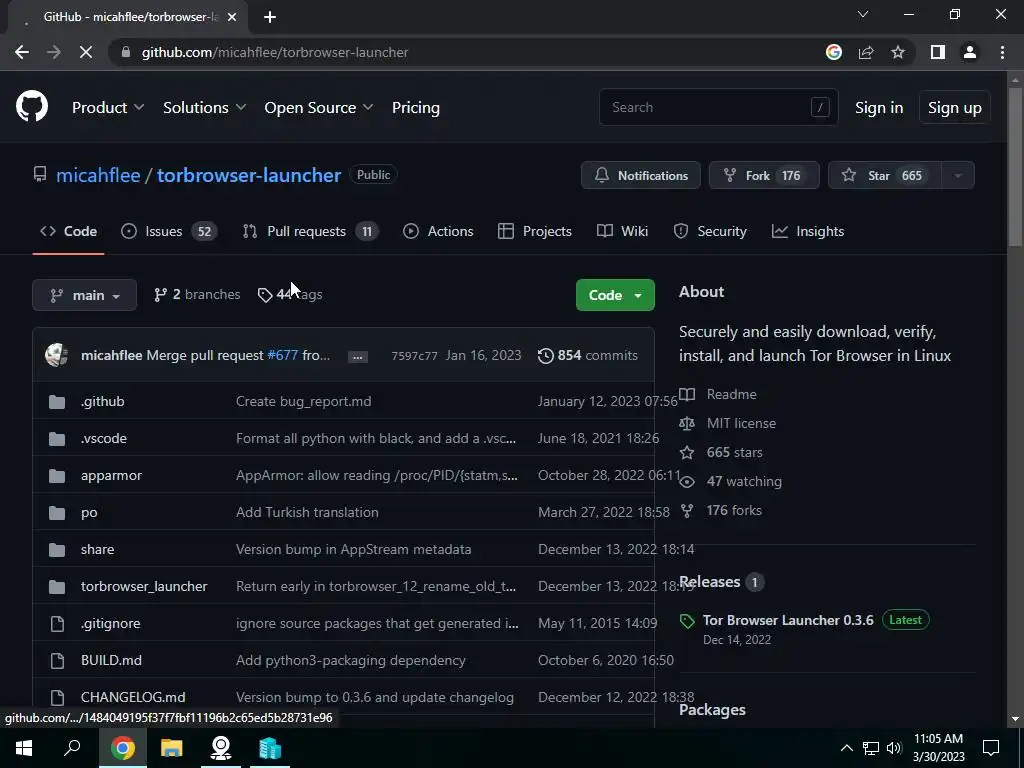This screenshot has height=768, width=1024.
Task: Click the GitHub search field
Action: tap(718, 107)
